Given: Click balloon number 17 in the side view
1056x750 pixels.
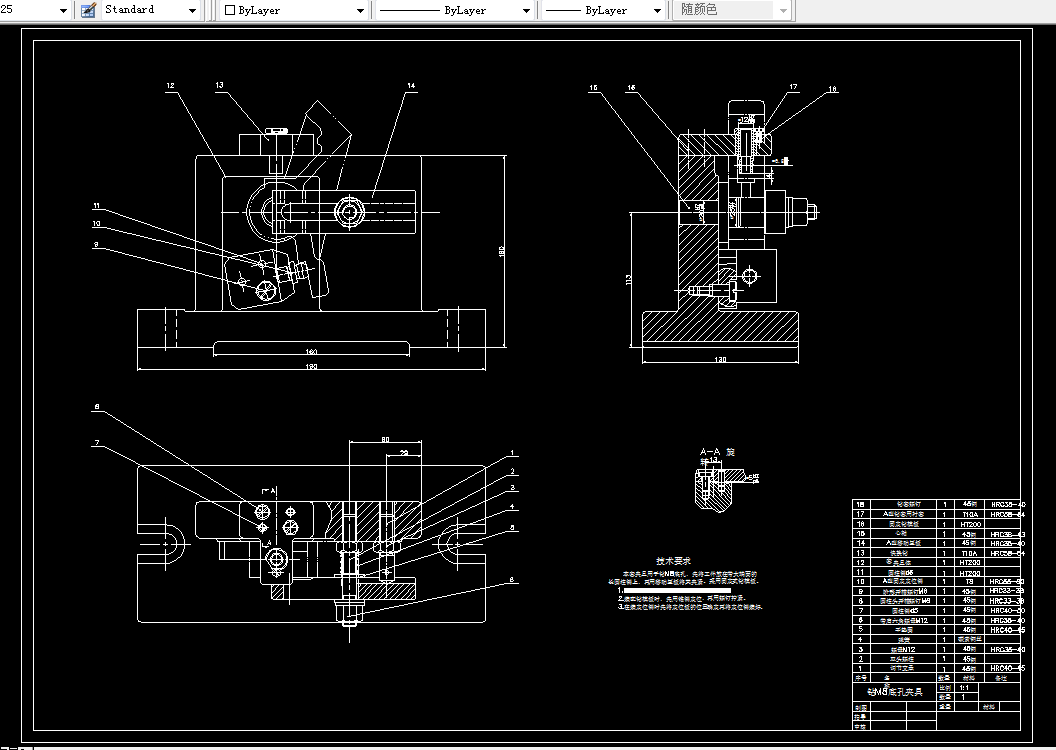Looking at the screenshot, I should tap(793, 87).
